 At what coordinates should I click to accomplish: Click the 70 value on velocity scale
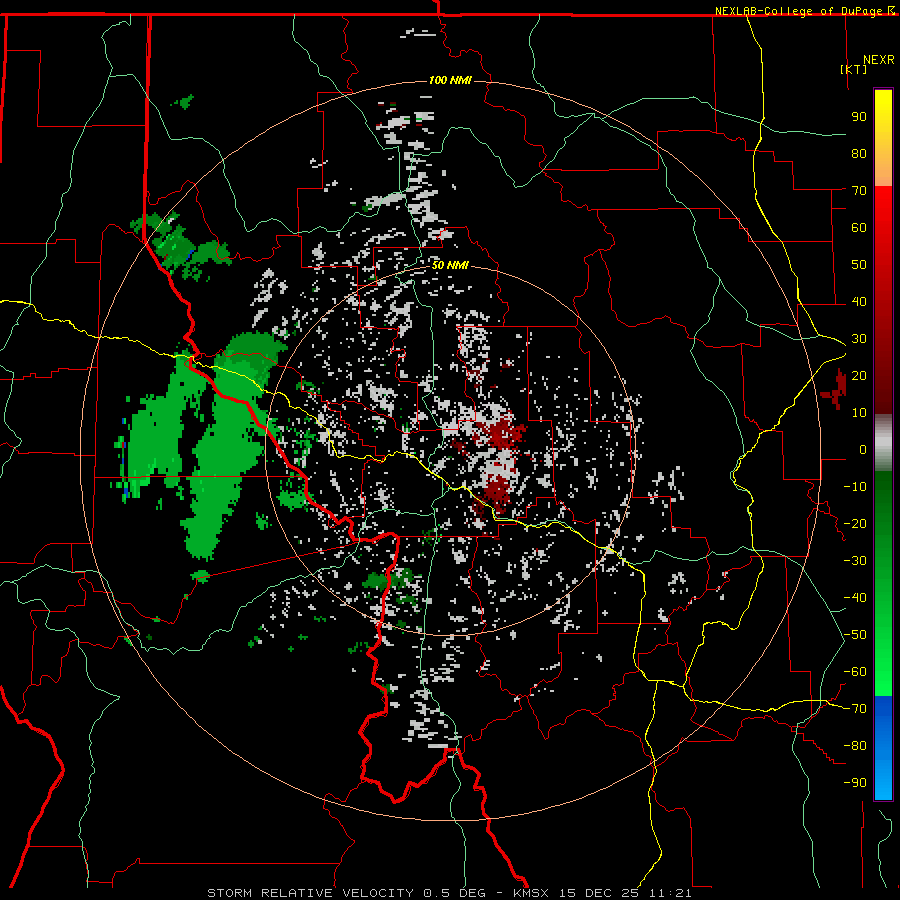pos(859,191)
